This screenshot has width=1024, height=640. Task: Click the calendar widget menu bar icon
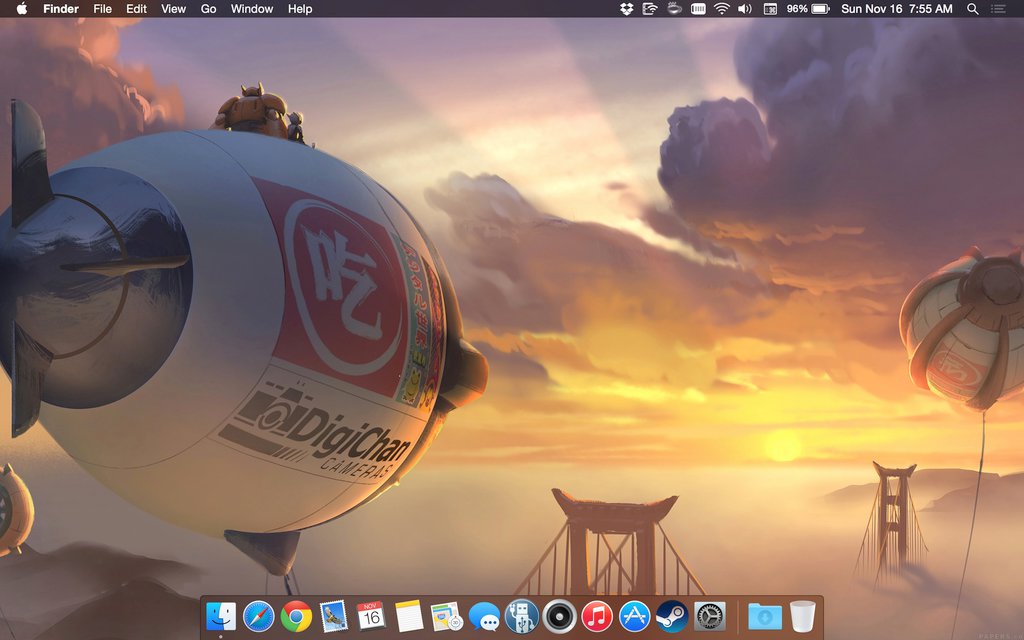(x=771, y=8)
